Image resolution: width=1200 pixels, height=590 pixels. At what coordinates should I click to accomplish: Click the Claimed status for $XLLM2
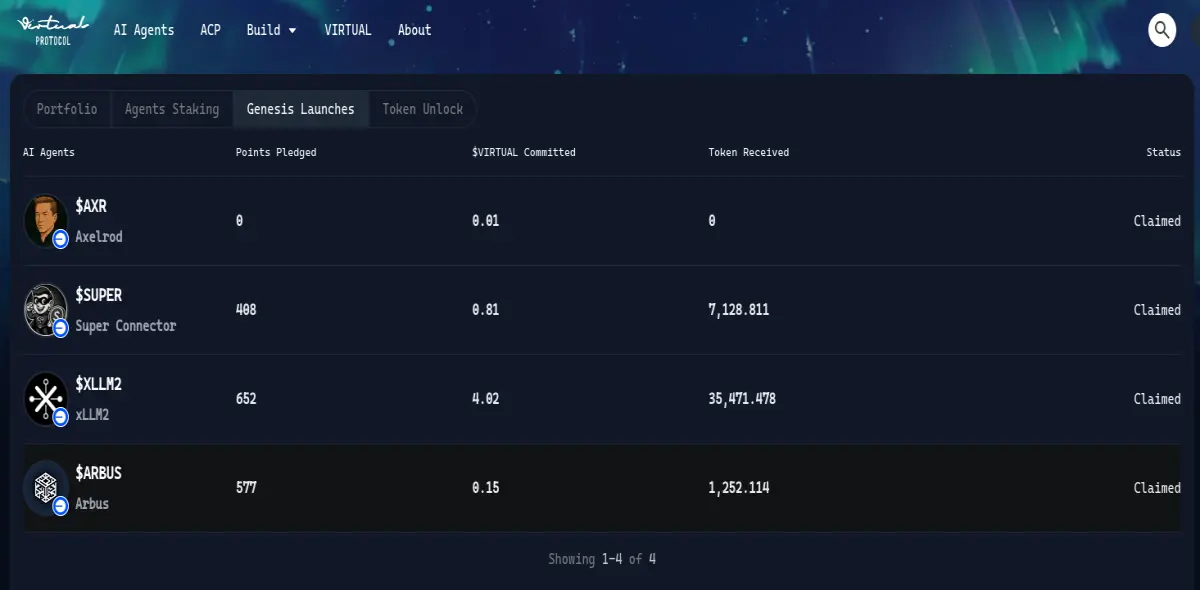(x=1157, y=398)
